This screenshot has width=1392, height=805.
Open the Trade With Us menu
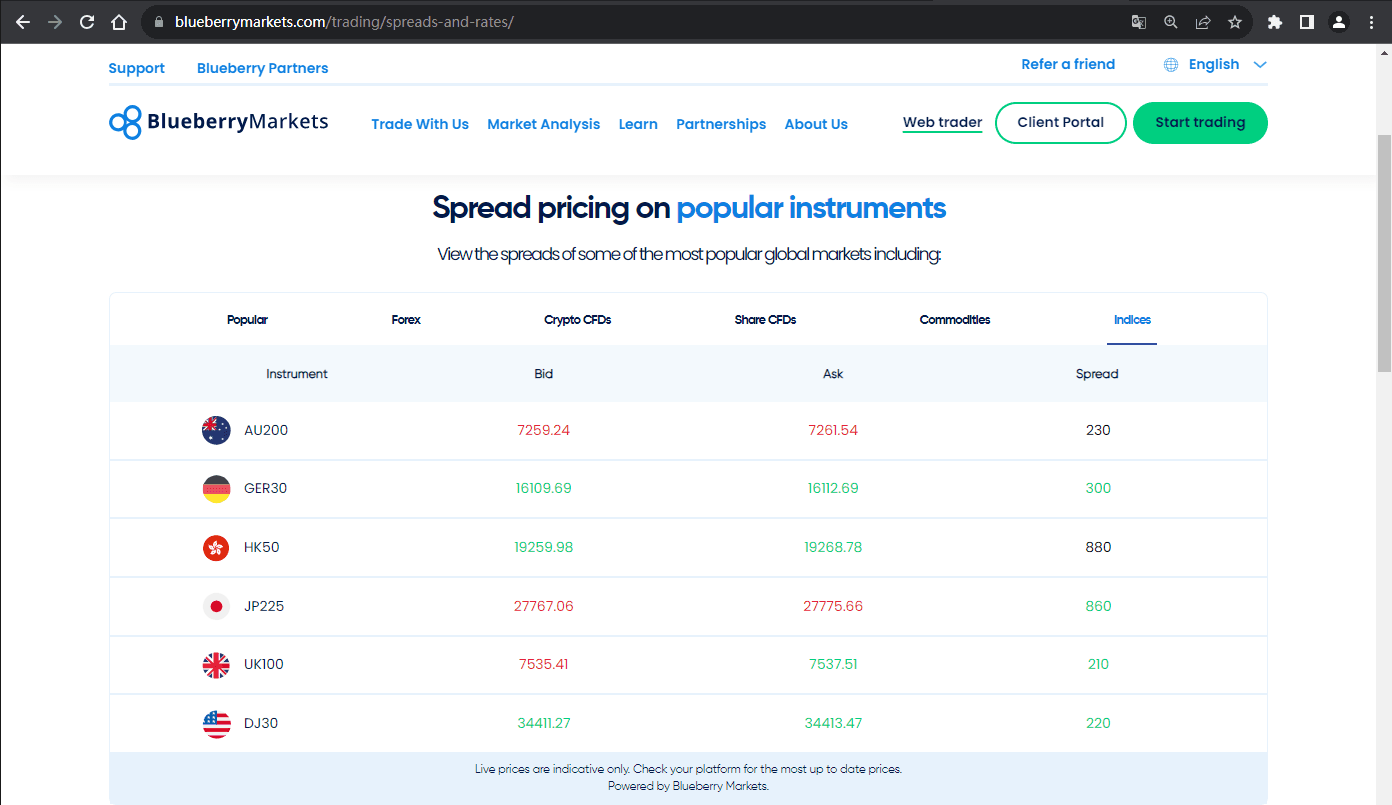tap(420, 124)
